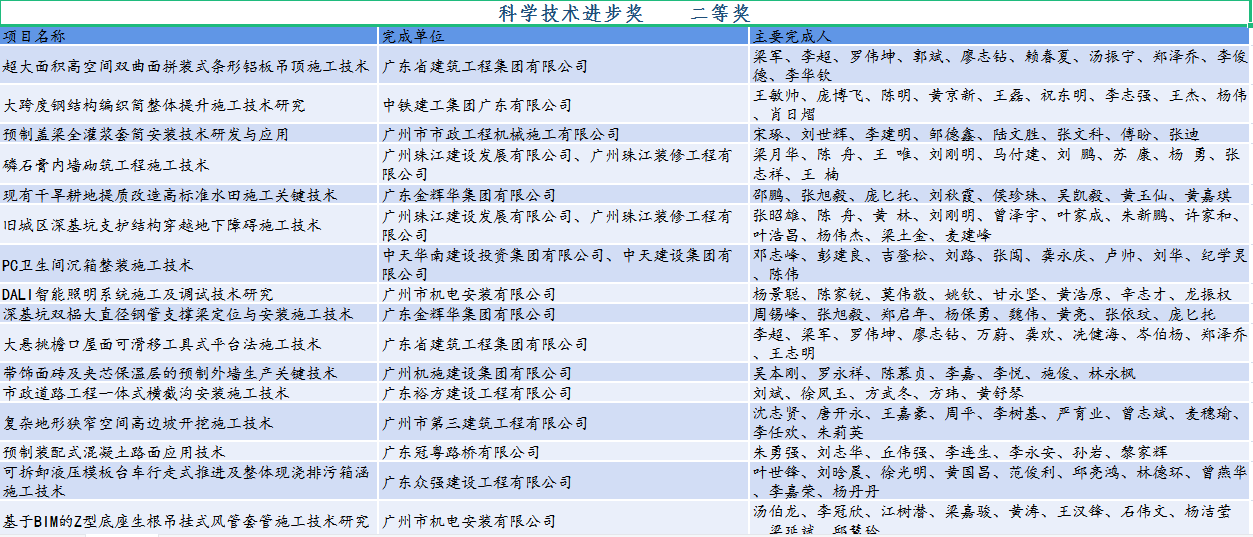Image resolution: width=1253 pixels, height=537 pixels.
Task: Click the DALI智能照明系统 project name cell
Action: pyautogui.click(x=189, y=294)
